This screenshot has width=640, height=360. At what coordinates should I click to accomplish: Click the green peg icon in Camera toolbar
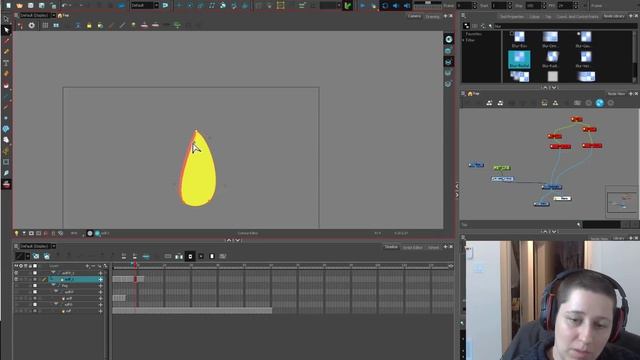pyautogui.click(x=178, y=25)
